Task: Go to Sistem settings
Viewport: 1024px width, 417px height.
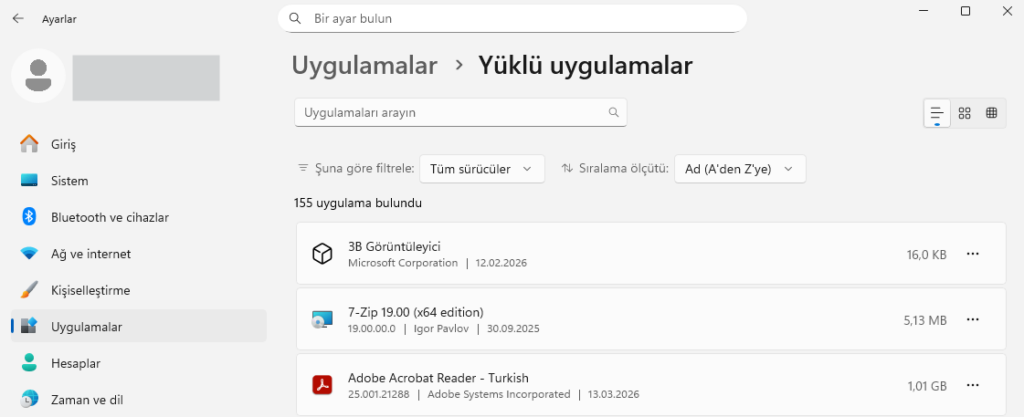Action: point(69,181)
